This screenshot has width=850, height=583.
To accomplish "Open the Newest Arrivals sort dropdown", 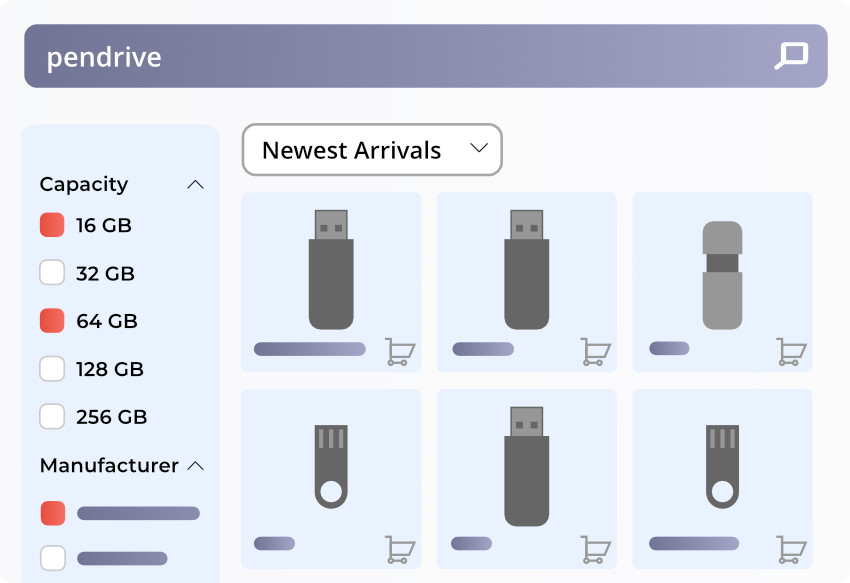I will (x=372, y=150).
